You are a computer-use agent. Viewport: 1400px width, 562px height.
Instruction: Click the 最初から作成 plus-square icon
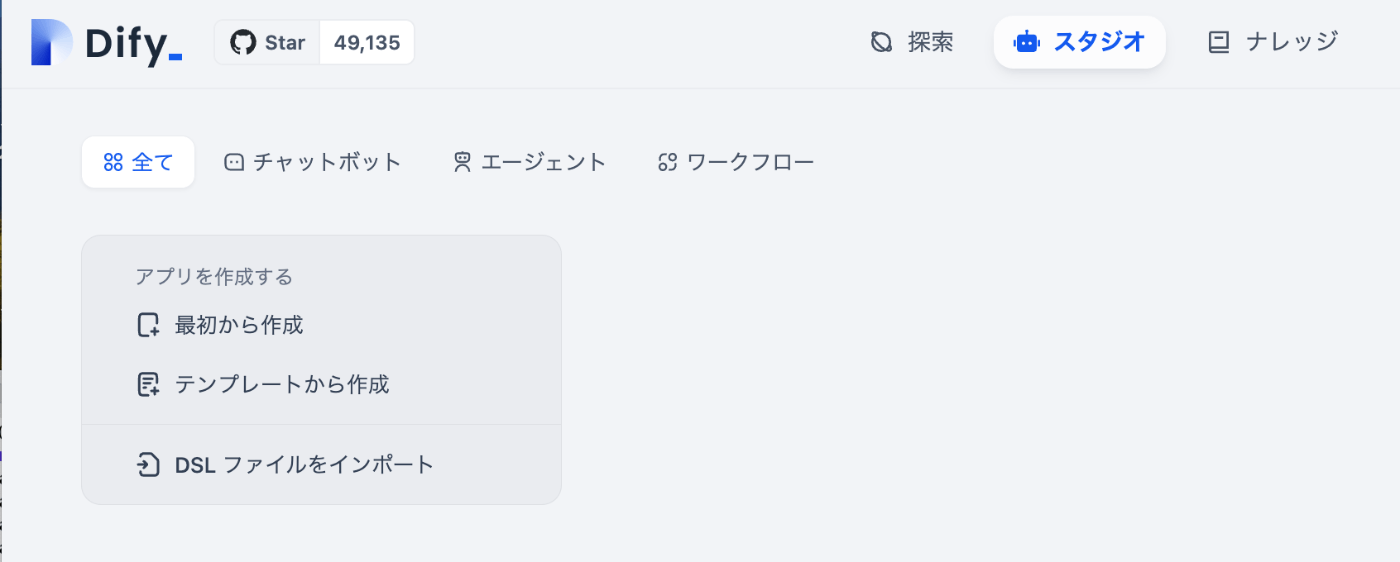[148, 325]
